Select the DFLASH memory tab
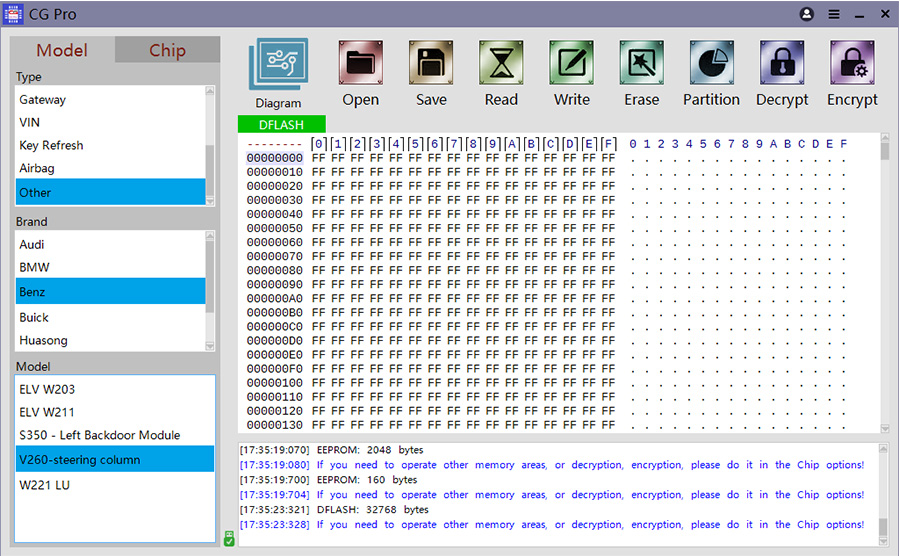This screenshot has width=900, height=556. coord(281,124)
